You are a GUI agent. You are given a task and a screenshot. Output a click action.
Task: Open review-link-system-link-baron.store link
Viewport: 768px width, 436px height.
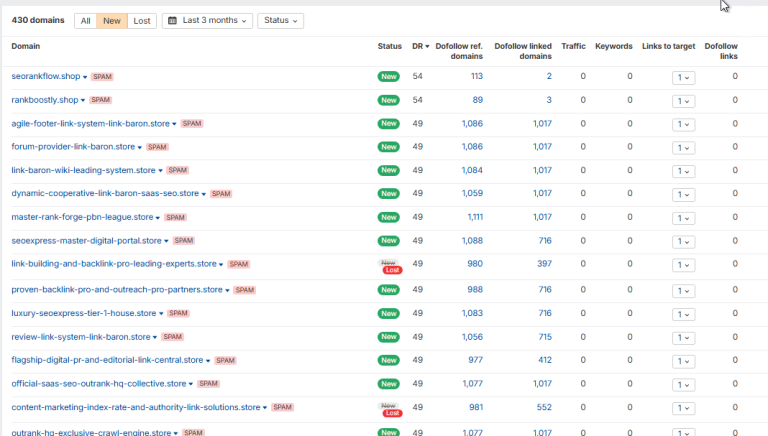coord(81,337)
